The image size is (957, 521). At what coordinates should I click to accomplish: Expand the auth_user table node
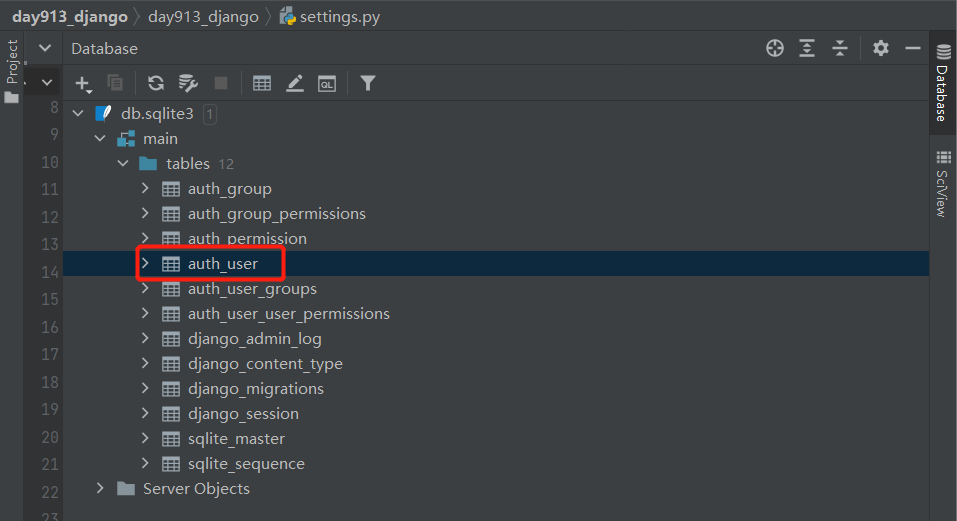pos(145,264)
